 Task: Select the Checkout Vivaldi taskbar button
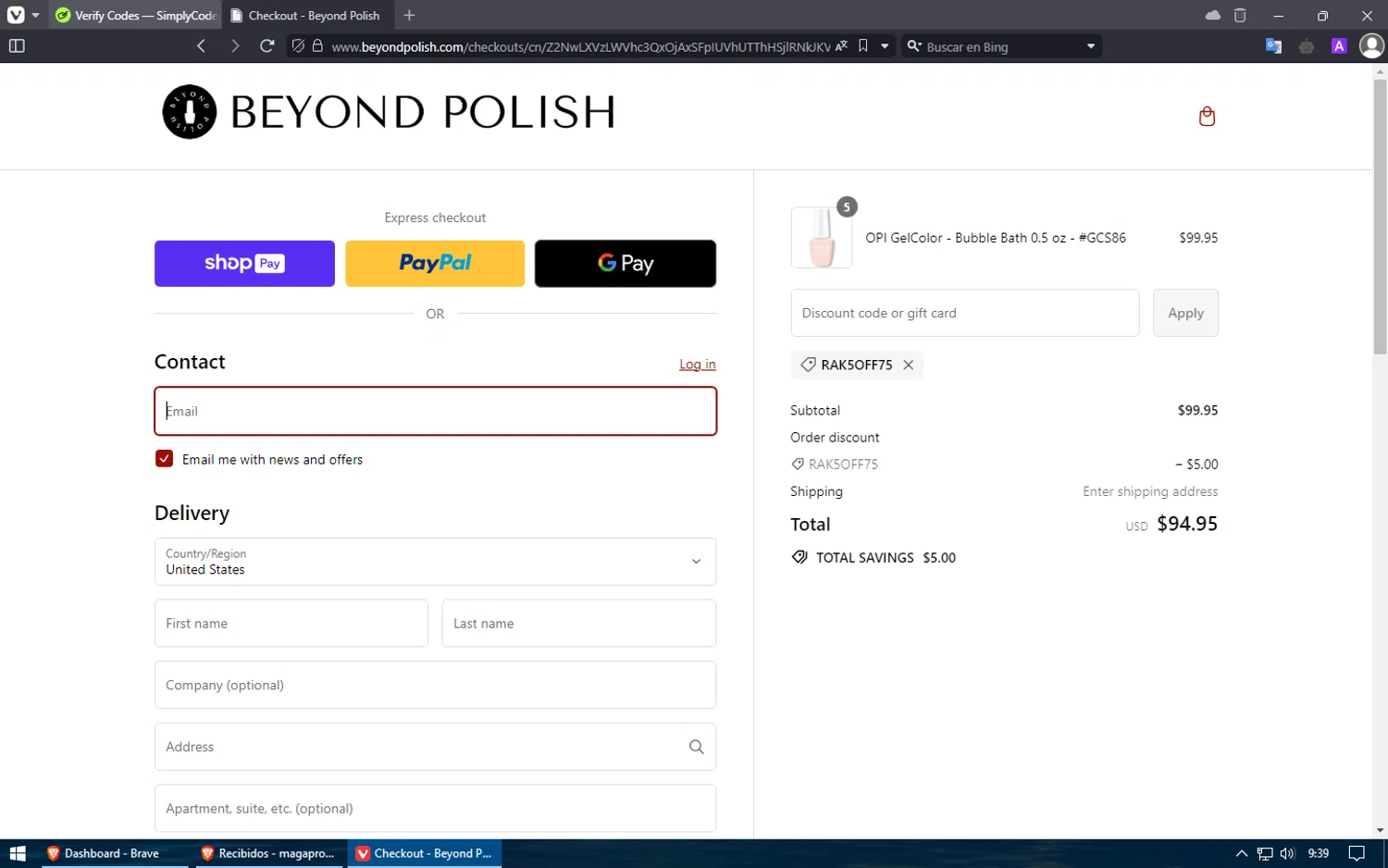(x=425, y=853)
